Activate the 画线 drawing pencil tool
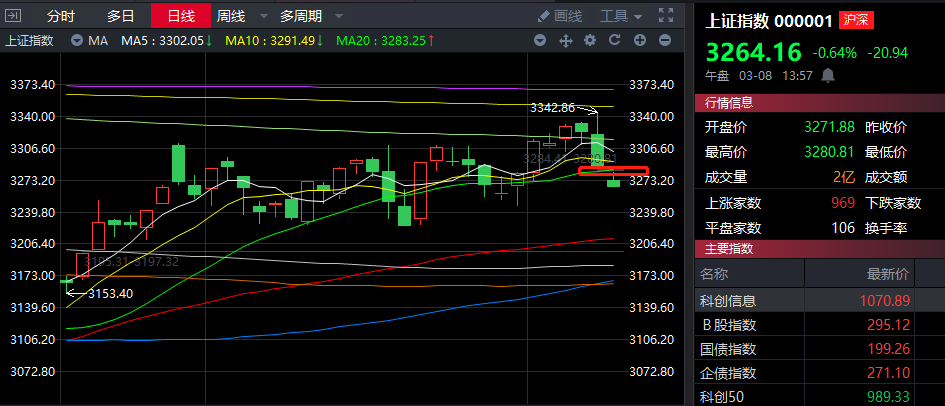Screen dimensions: 945x406 (559, 16)
